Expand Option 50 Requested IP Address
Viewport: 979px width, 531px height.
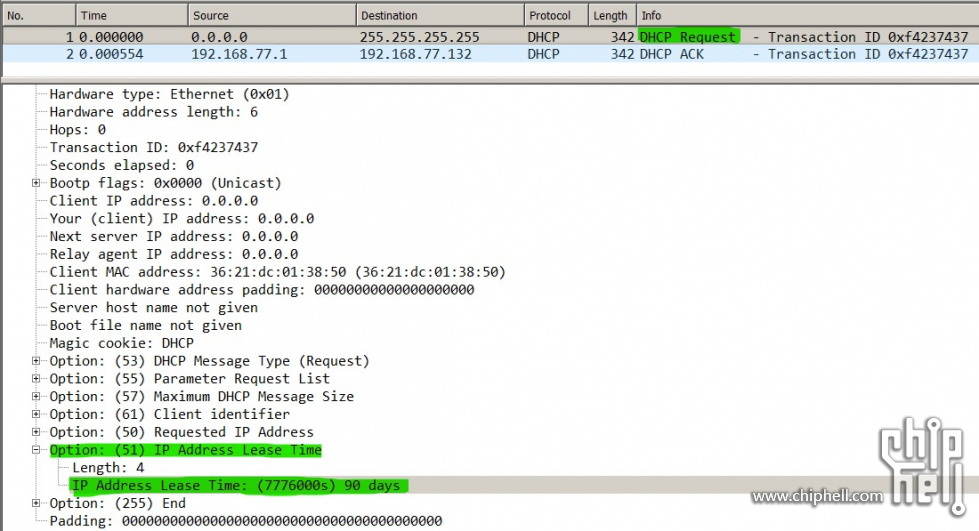[x=36, y=432]
